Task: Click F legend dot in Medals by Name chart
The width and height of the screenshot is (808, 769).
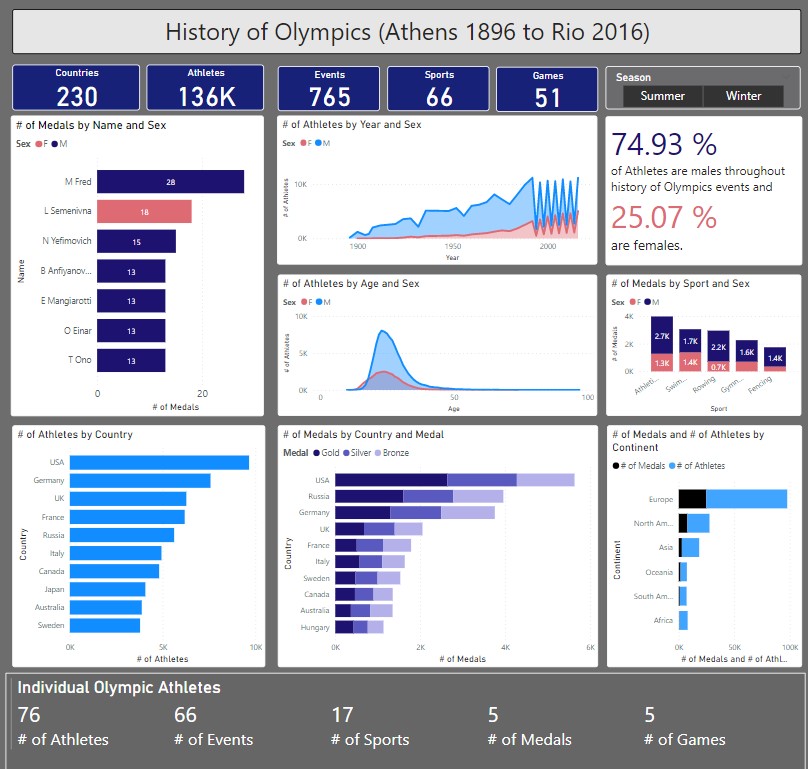Action: pos(39,144)
